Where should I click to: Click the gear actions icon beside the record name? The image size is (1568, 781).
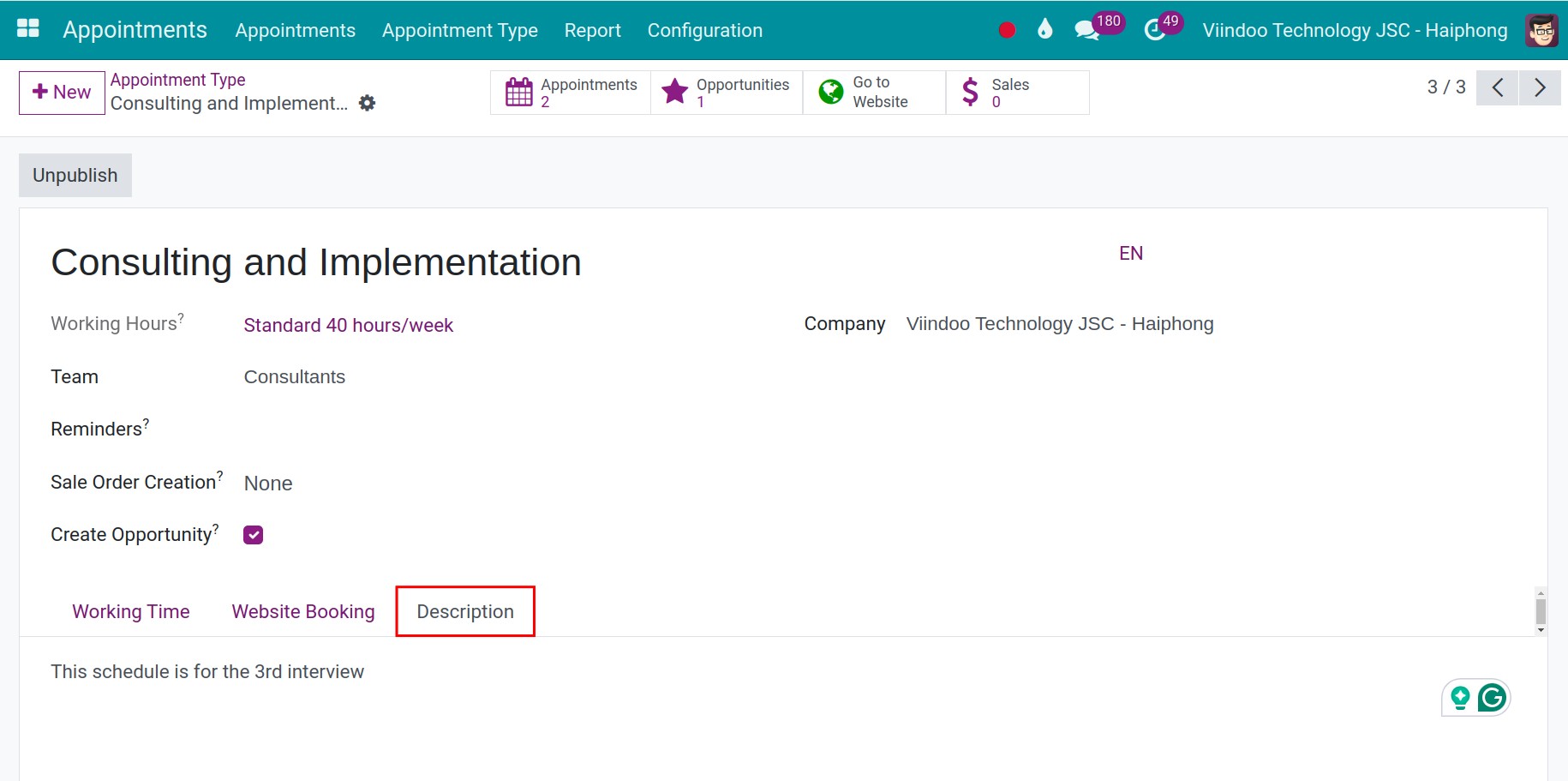(368, 103)
